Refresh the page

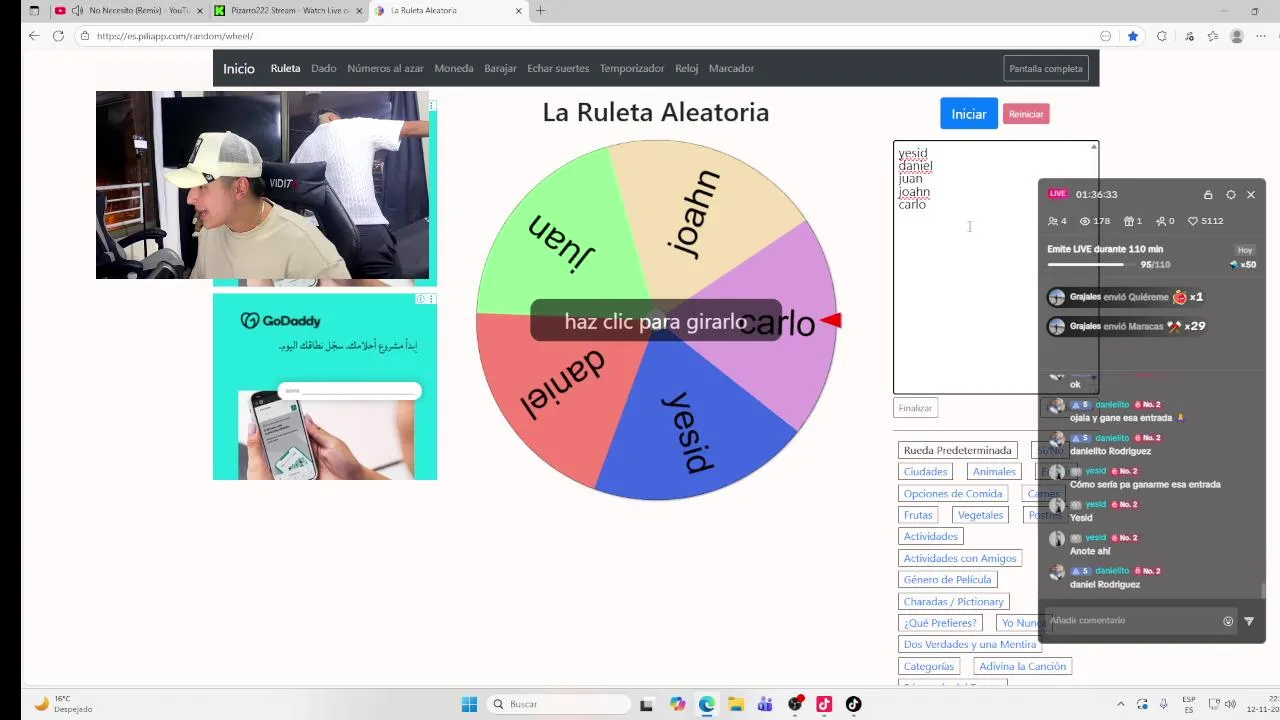pyautogui.click(x=58, y=36)
